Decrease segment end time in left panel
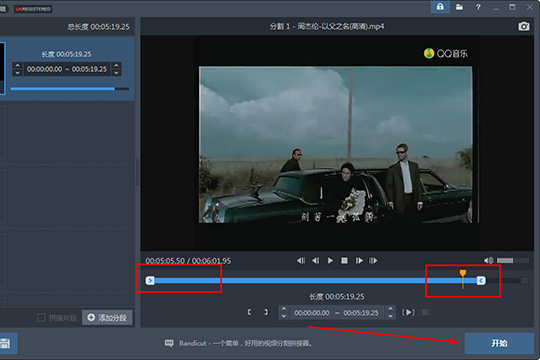The width and height of the screenshot is (540, 360). pyautogui.click(x=117, y=73)
